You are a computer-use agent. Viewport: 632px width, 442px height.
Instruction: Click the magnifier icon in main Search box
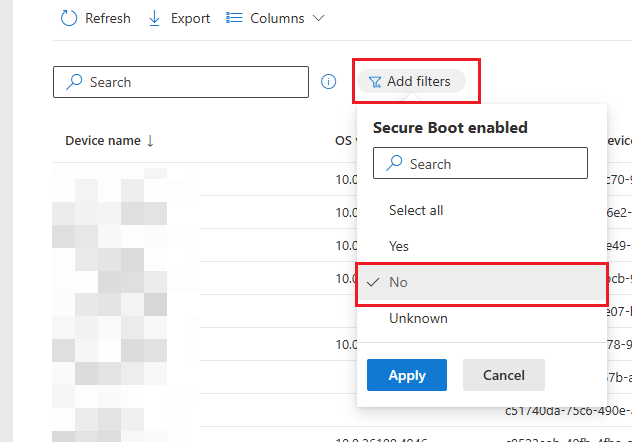pos(72,82)
